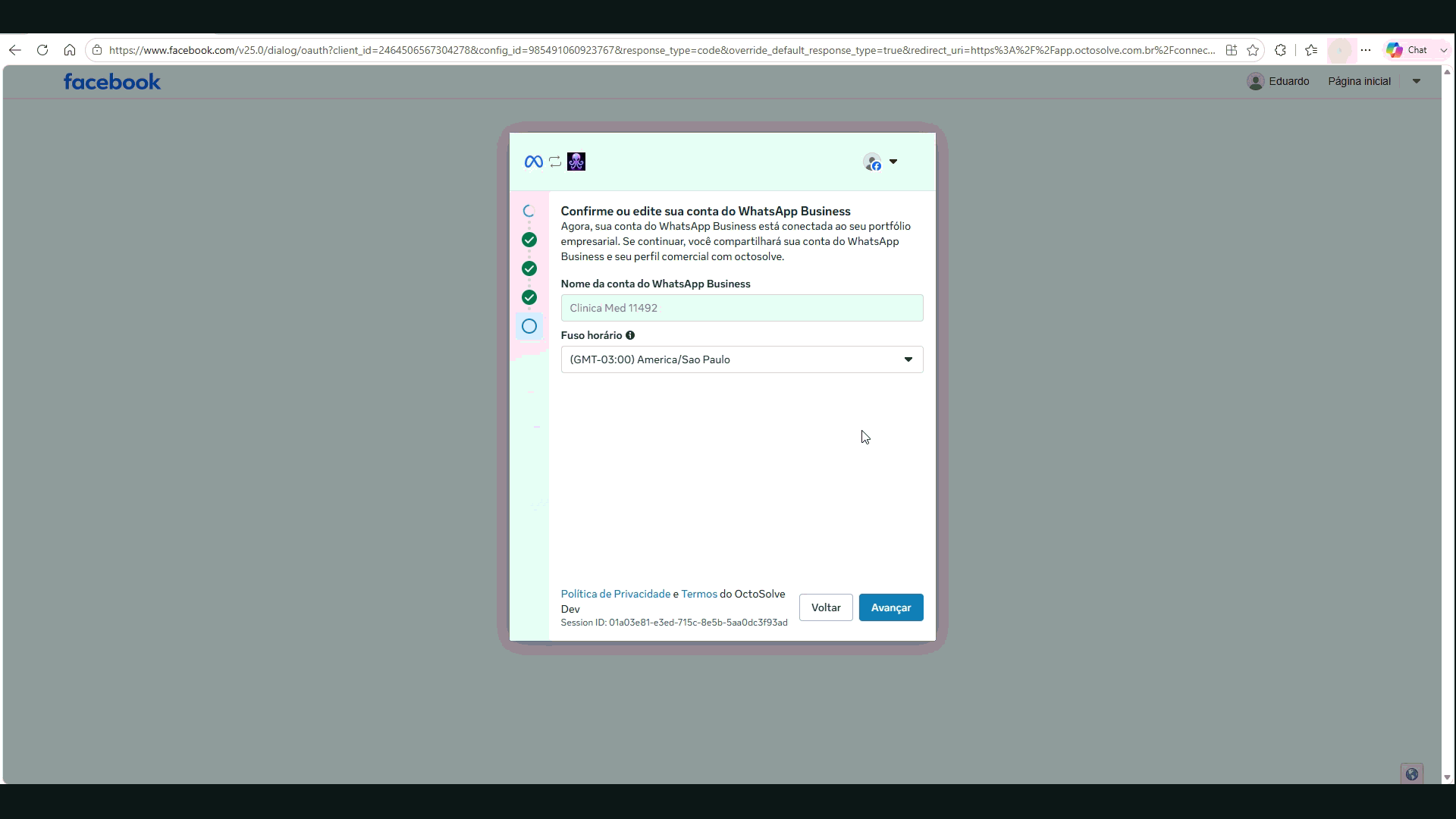Click the browser profile avatar

1341,50
